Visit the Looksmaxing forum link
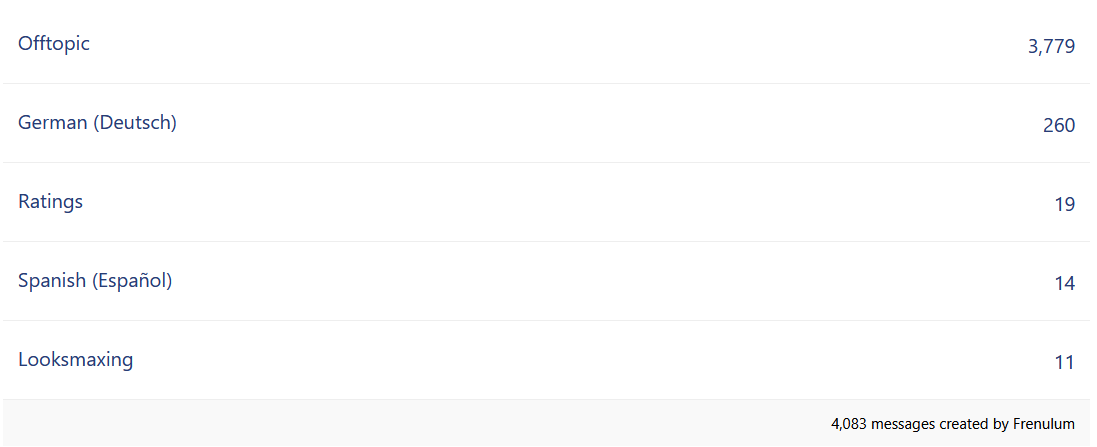This screenshot has height=447, width=1097. (76, 360)
